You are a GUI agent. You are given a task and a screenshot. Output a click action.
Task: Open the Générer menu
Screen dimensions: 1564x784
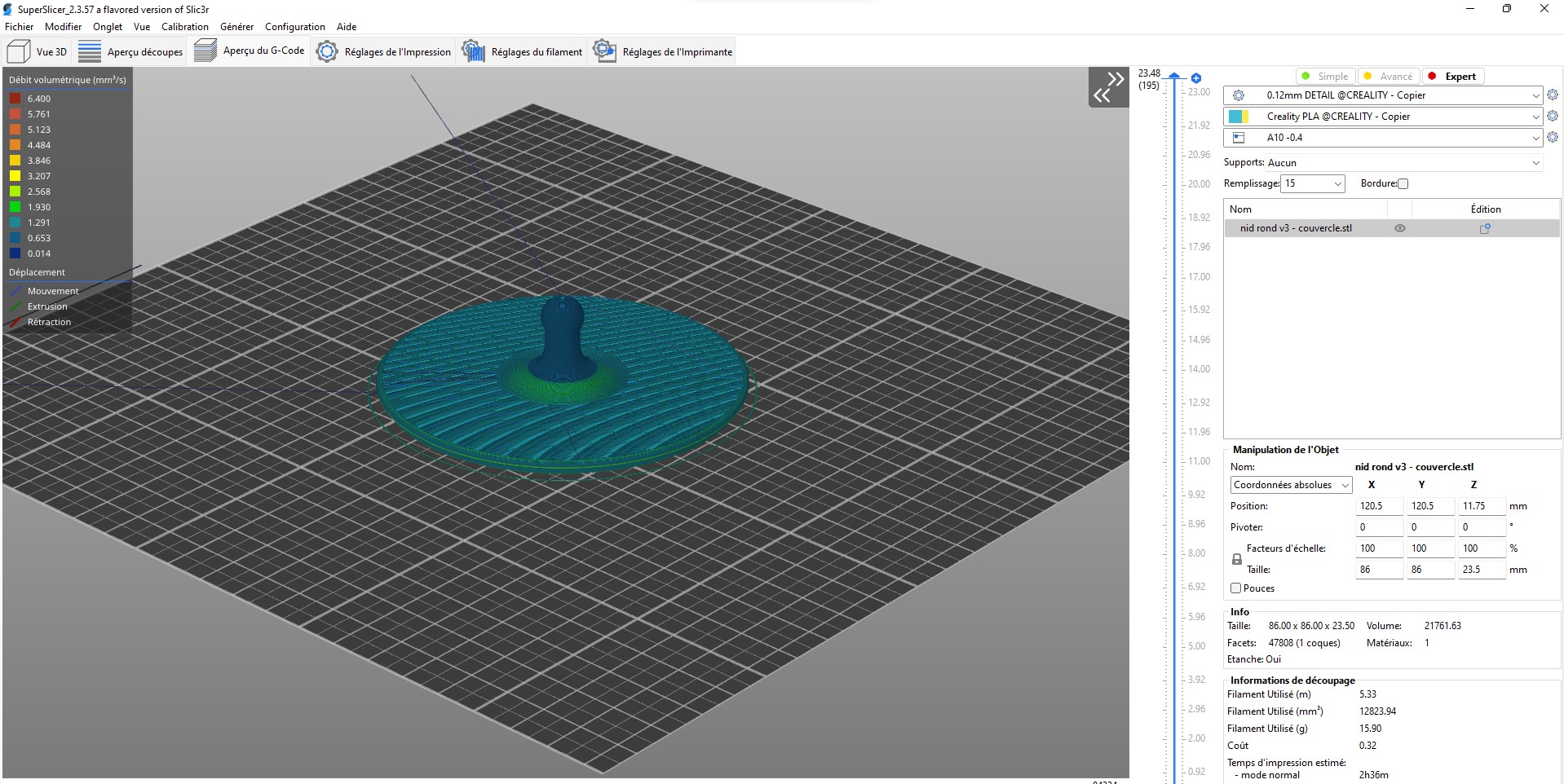point(236,27)
